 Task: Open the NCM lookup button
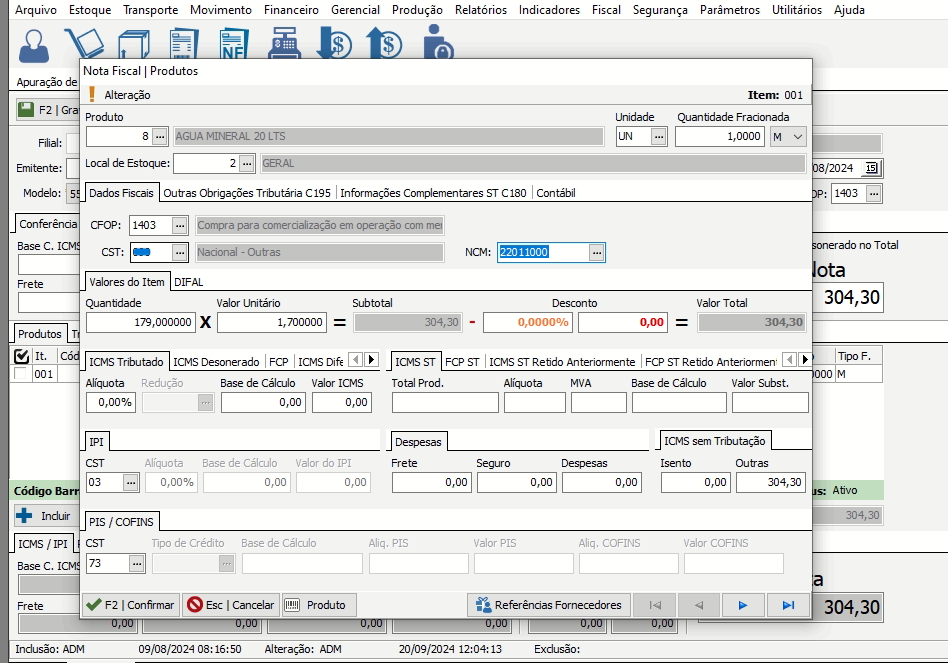(x=596, y=253)
